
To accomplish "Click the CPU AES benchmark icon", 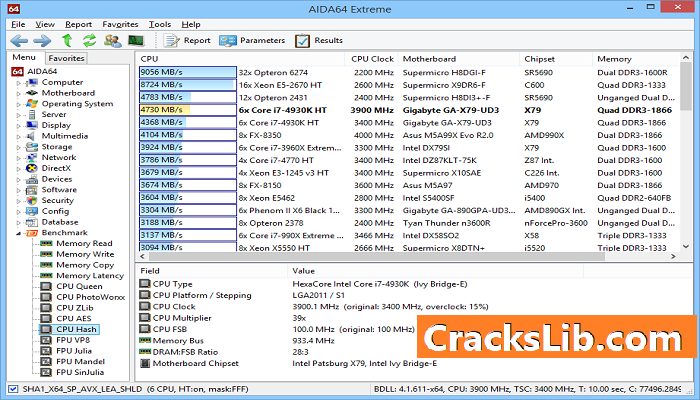I will click(46, 318).
